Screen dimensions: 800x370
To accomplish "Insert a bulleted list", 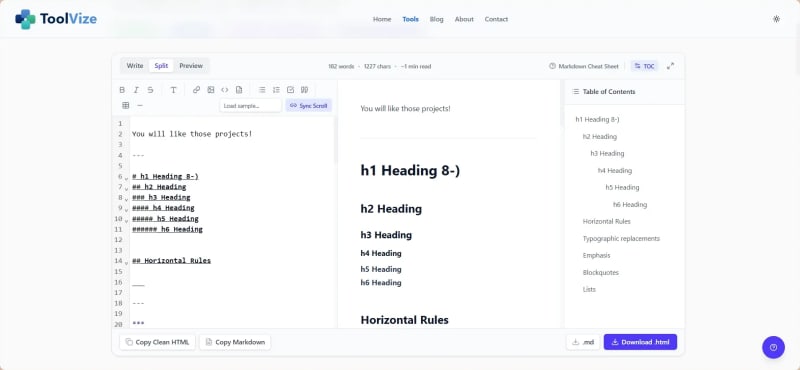I will (x=262, y=90).
